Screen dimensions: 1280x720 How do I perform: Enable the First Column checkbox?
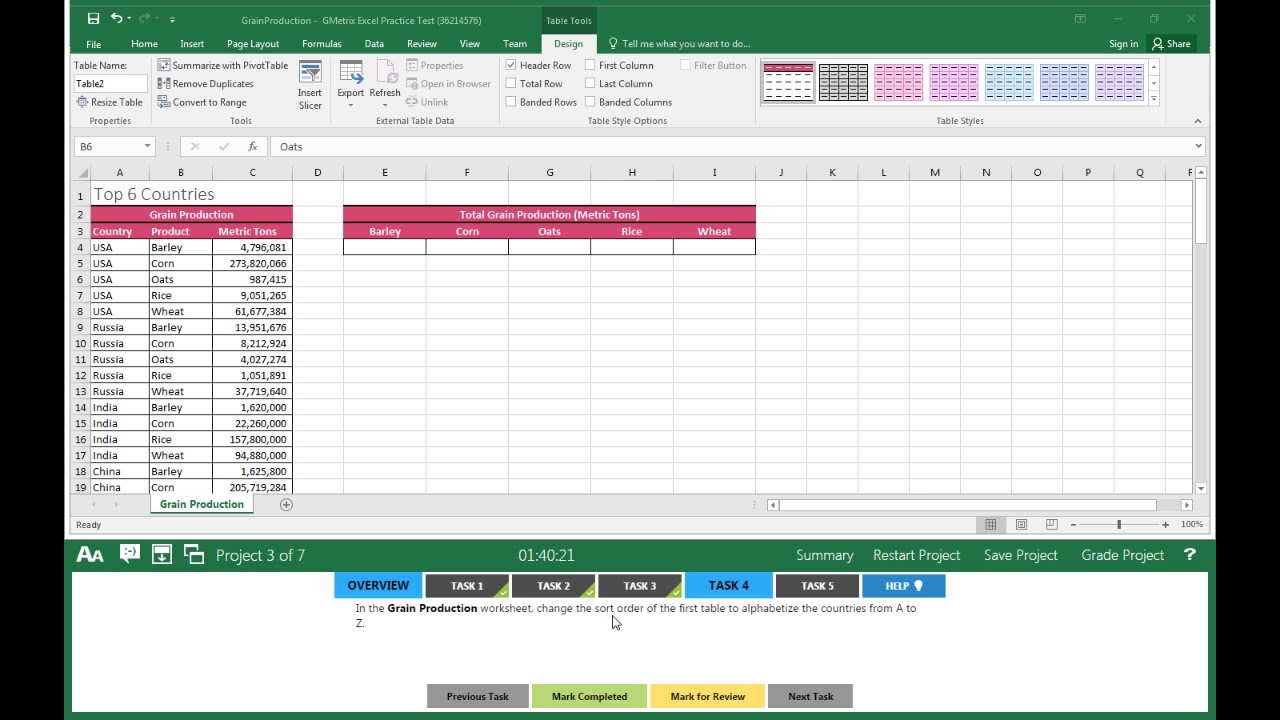(x=590, y=65)
